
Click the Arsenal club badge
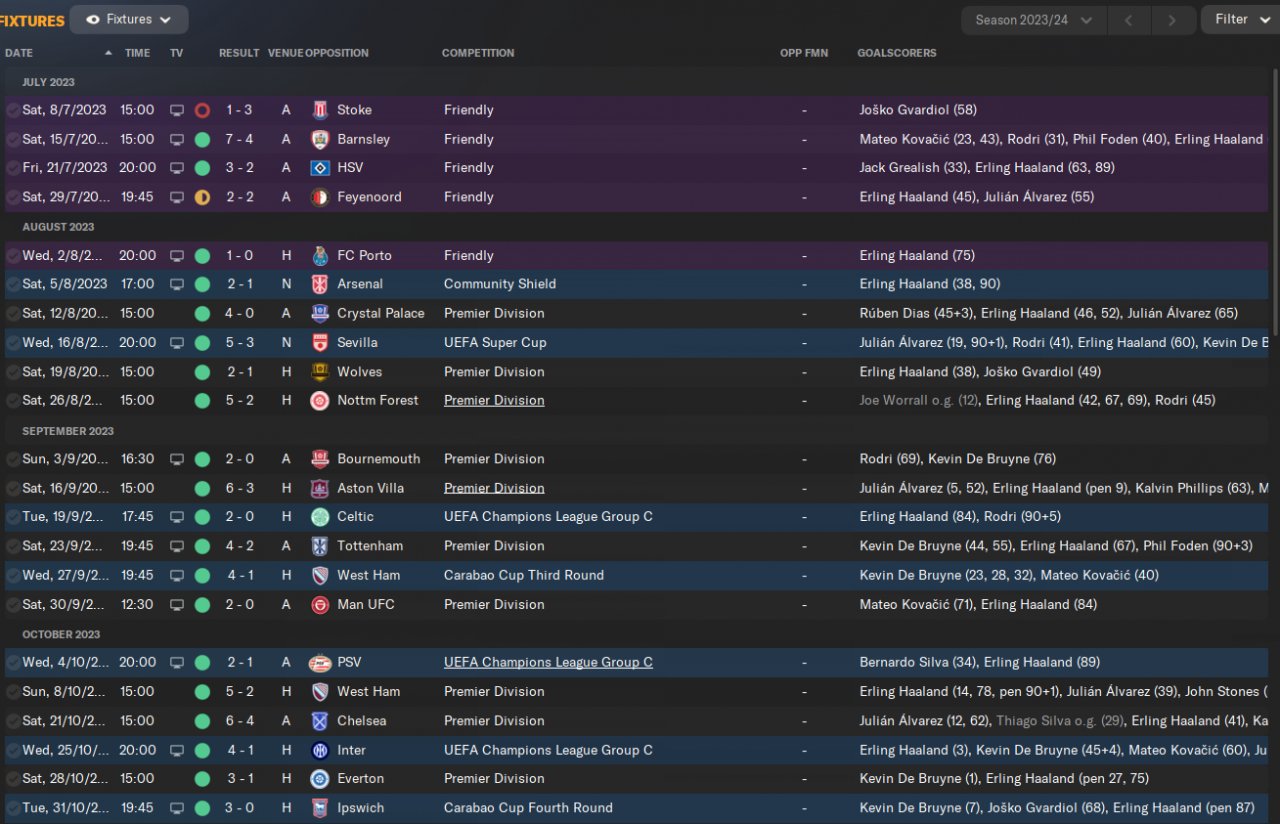(x=320, y=284)
